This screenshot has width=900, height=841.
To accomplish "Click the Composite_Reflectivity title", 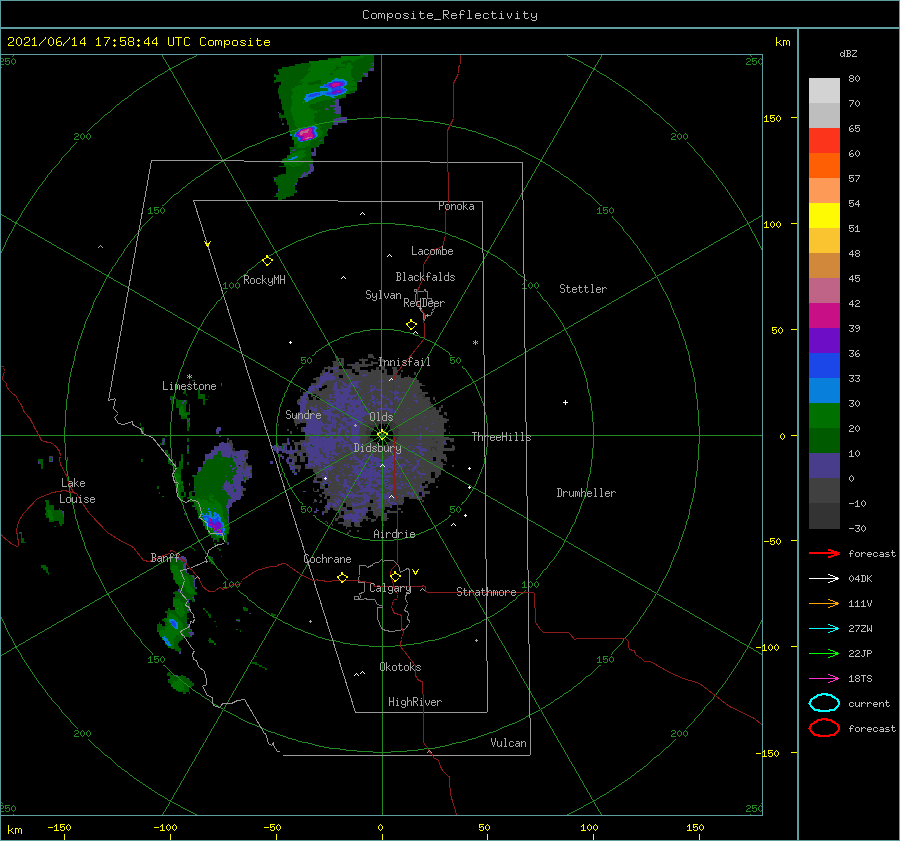I will point(450,15).
